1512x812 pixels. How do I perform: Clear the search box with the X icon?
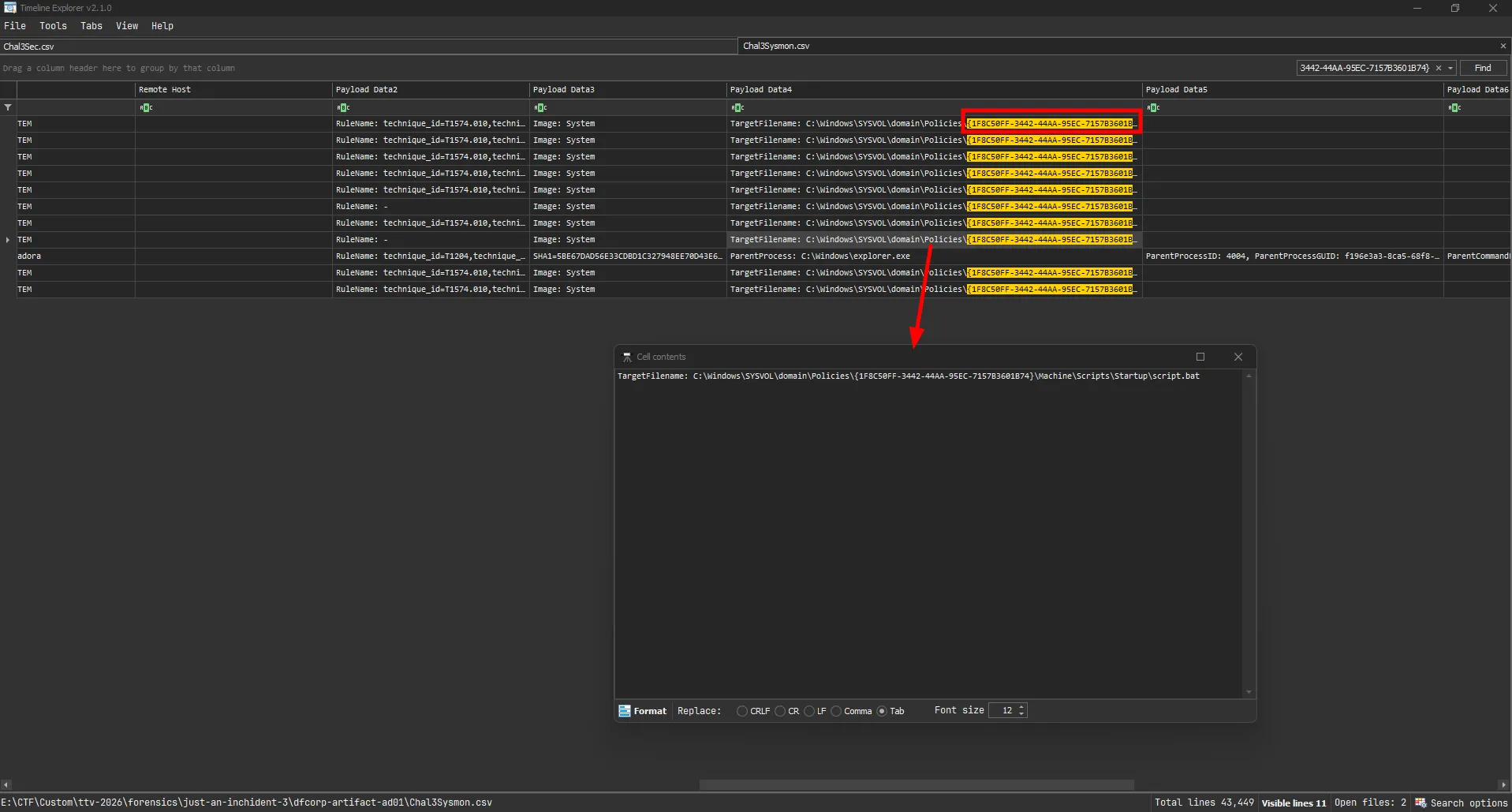(x=1439, y=68)
